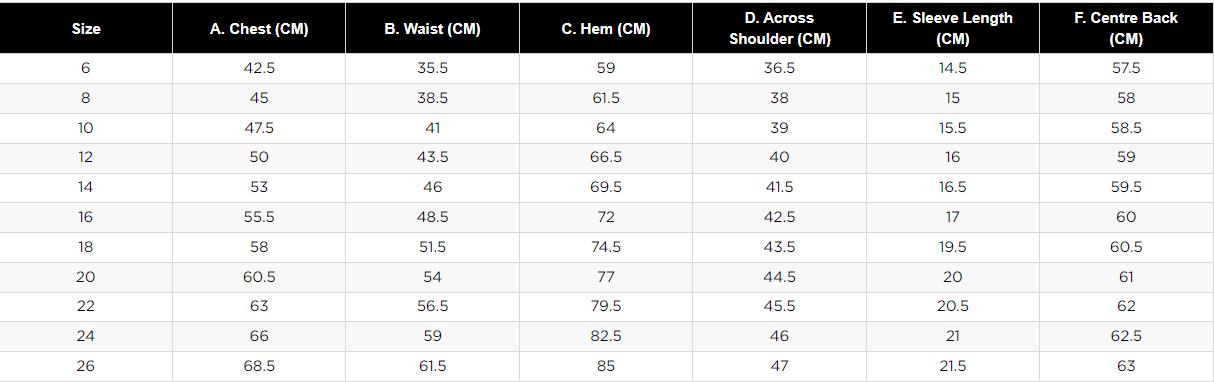Click chest value 63 in size 22 row
The image size is (1214, 382).
tap(259, 306)
